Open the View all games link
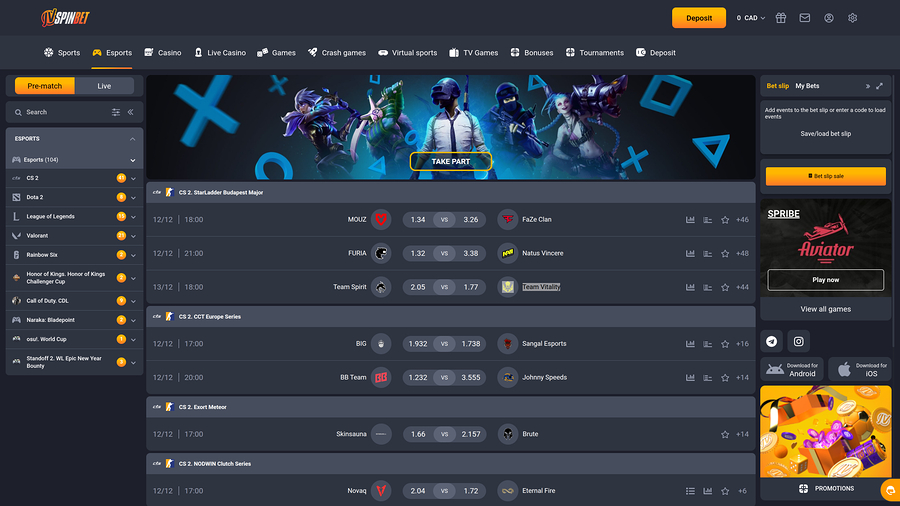The image size is (900, 506). click(x=826, y=309)
